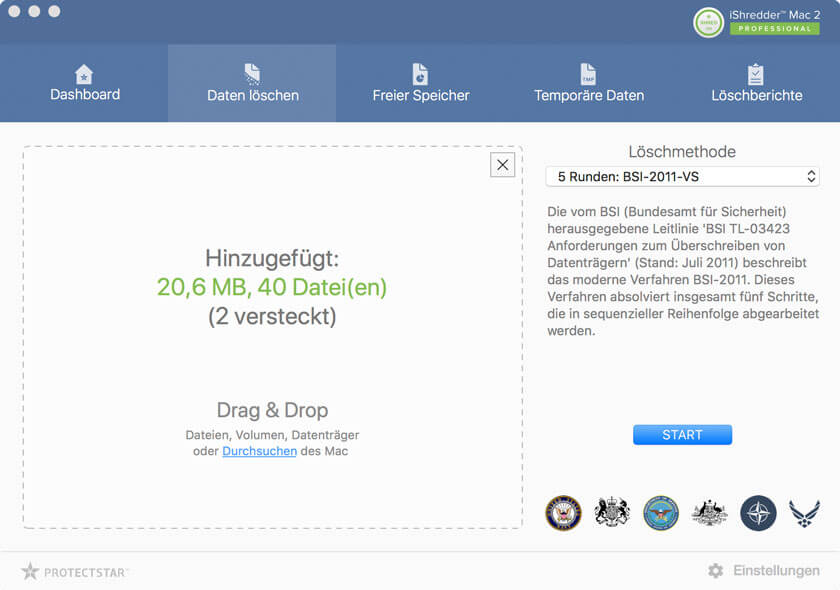Click the PROTECTSTAR brand text
The height and width of the screenshot is (590, 840).
tap(85, 572)
